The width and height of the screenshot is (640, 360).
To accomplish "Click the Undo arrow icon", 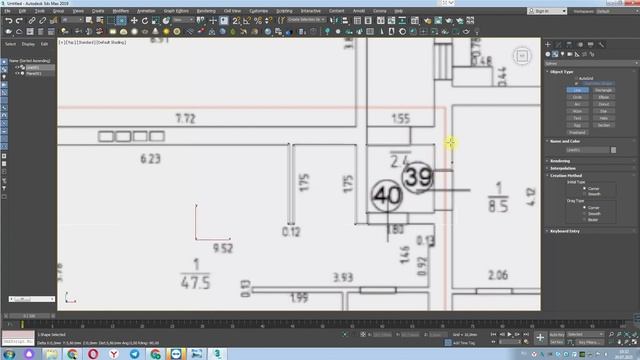I will (9, 20).
